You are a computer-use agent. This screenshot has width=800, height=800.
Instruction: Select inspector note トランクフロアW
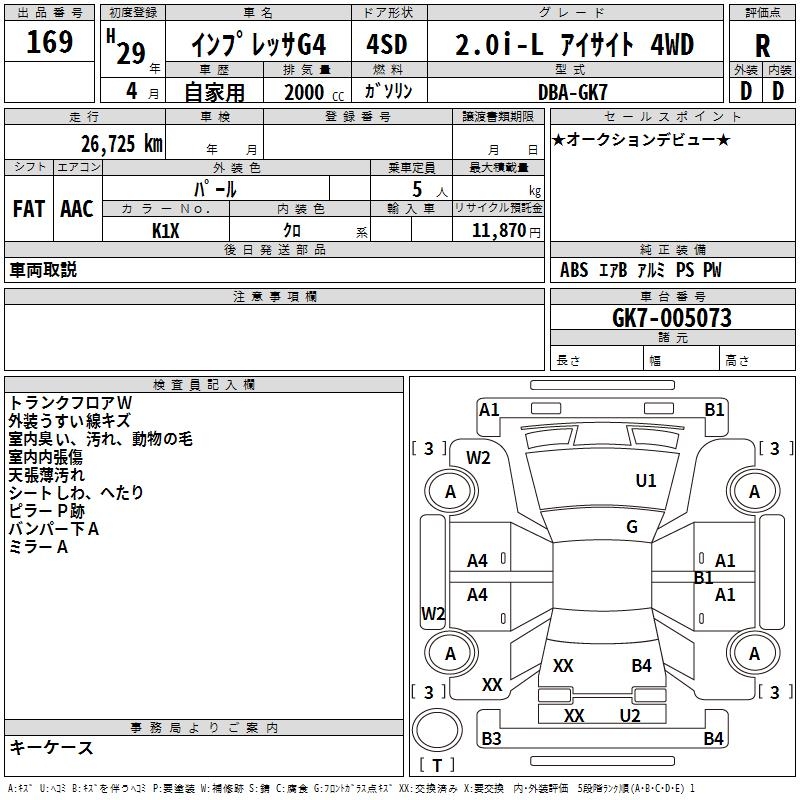[x=70, y=403]
